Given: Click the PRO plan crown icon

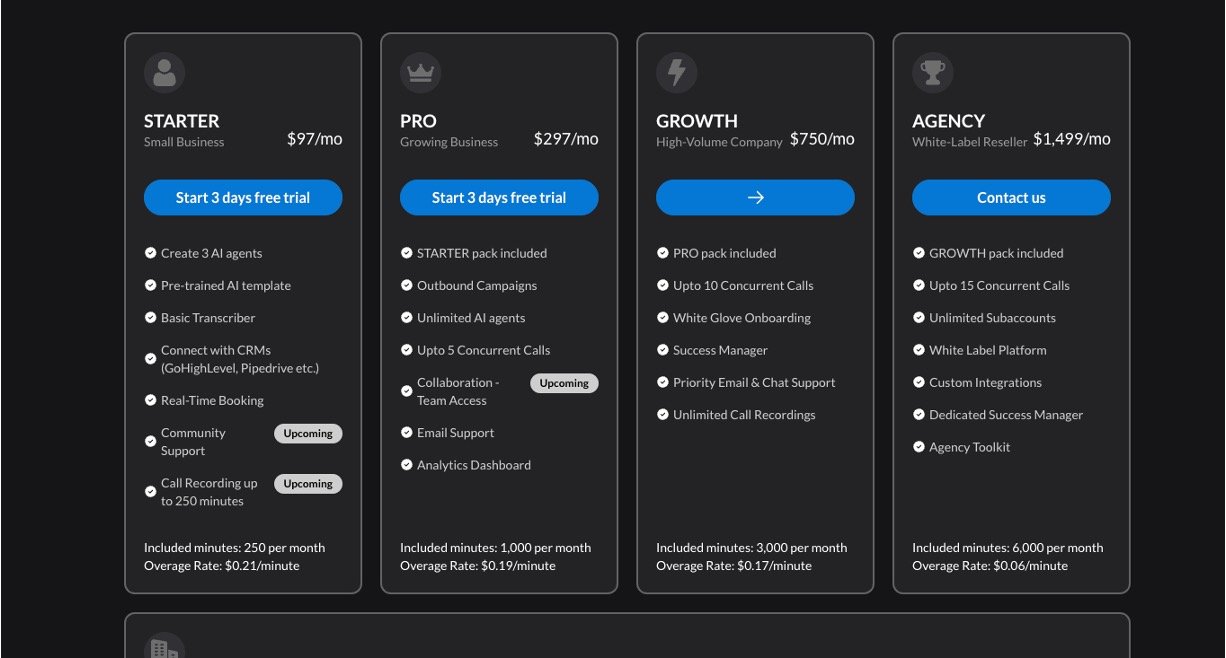Looking at the screenshot, I should click(421, 73).
